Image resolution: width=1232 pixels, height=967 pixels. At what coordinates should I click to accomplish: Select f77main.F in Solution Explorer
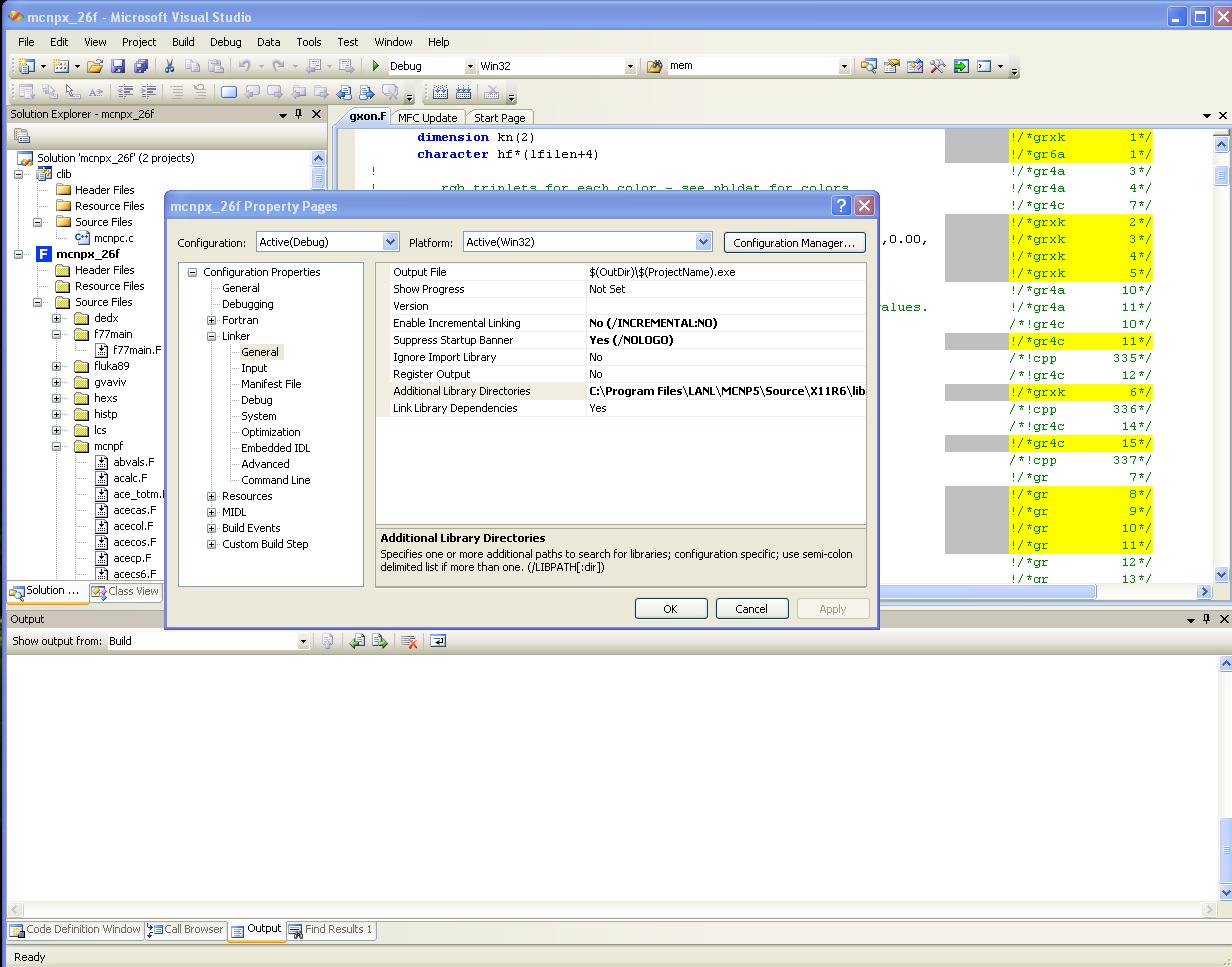[136, 350]
